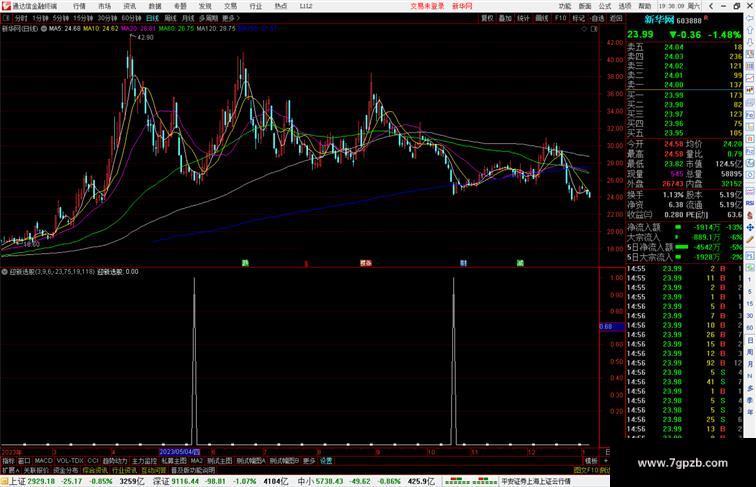The image size is (756, 487).
Task: Click the window icon at the chart's top right
Action: point(594,29)
